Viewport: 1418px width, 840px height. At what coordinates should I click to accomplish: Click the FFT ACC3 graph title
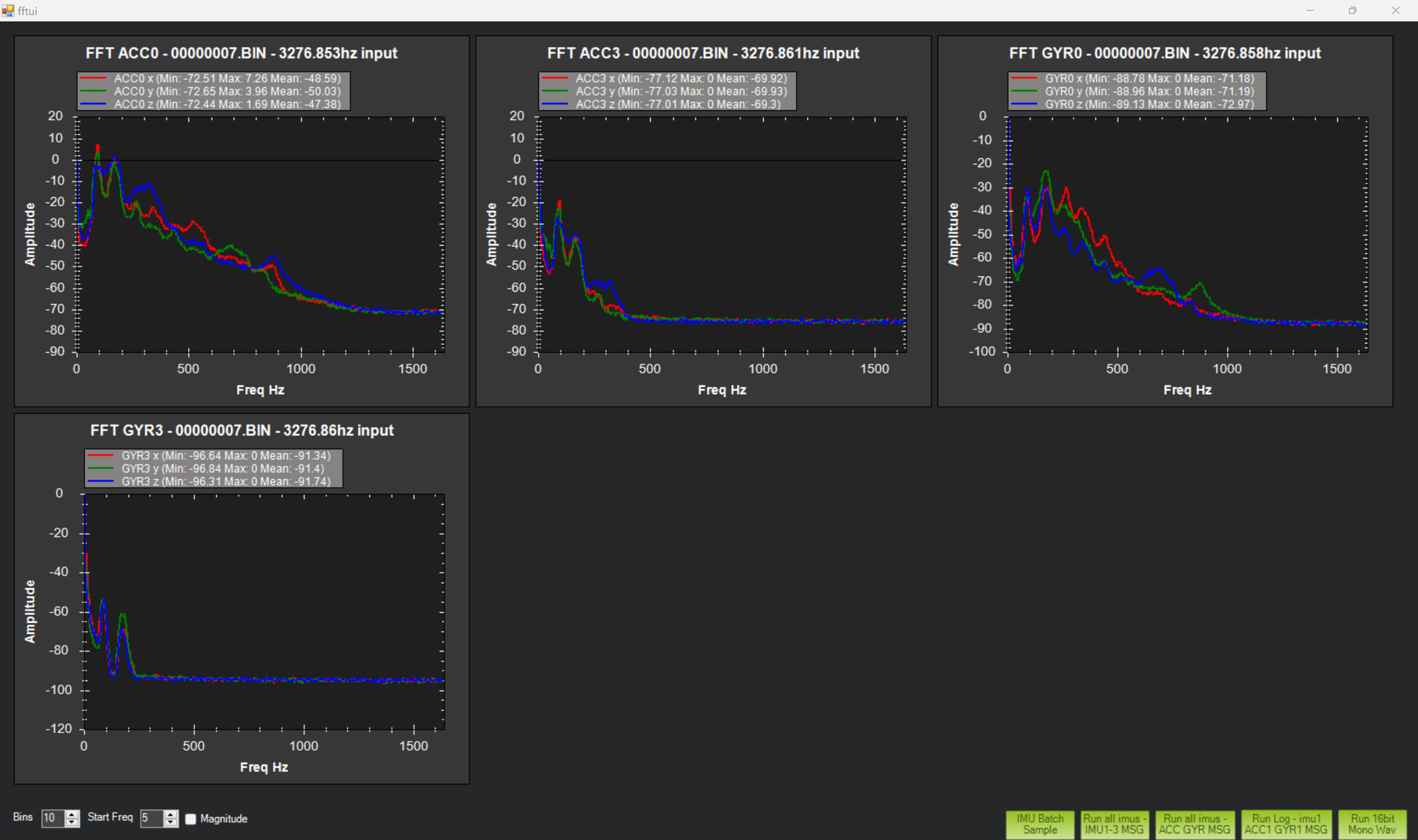[x=702, y=53]
